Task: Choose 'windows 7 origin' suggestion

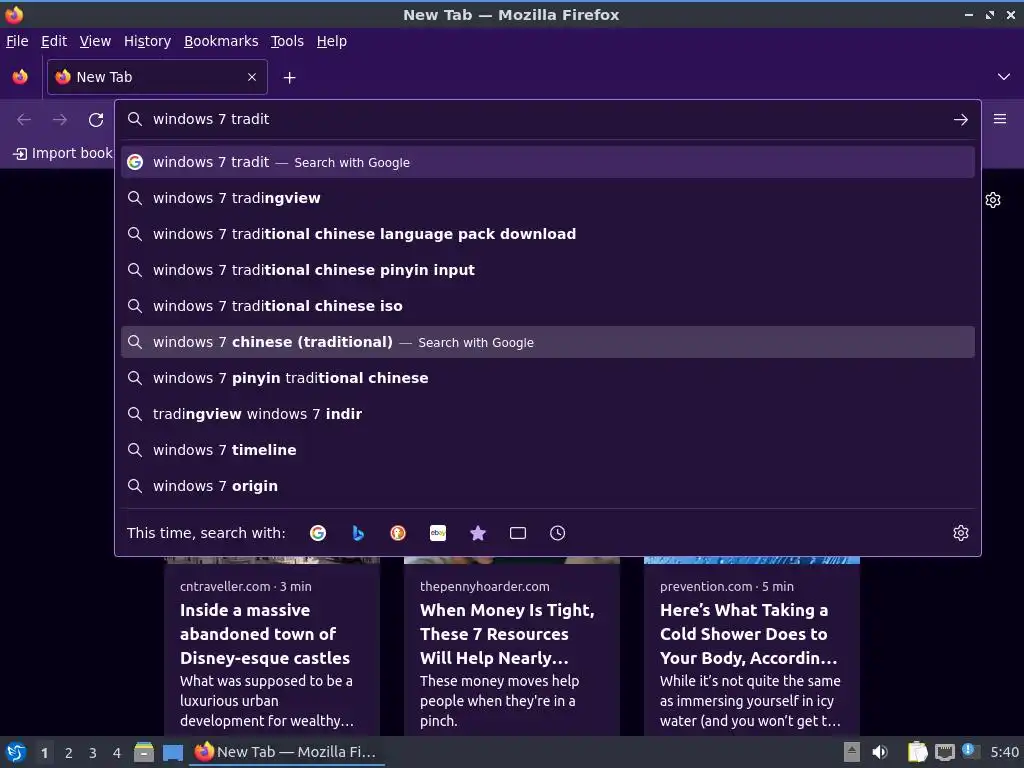Action: [x=548, y=485]
